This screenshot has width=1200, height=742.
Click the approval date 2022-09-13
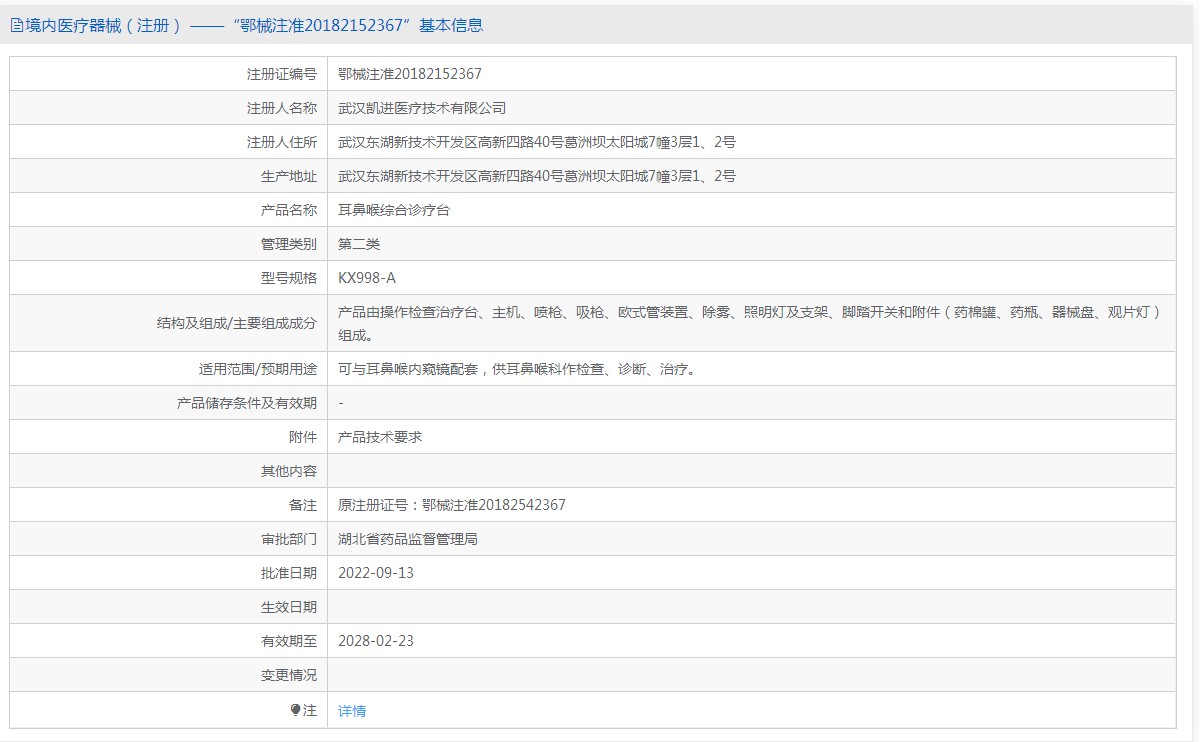click(x=376, y=573)
